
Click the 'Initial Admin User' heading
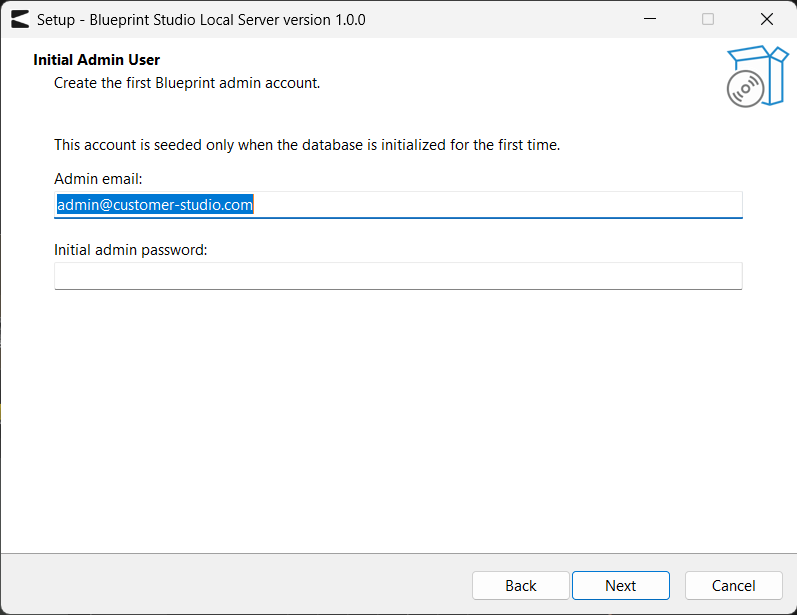pyautogui.click(x=97, y=60)
